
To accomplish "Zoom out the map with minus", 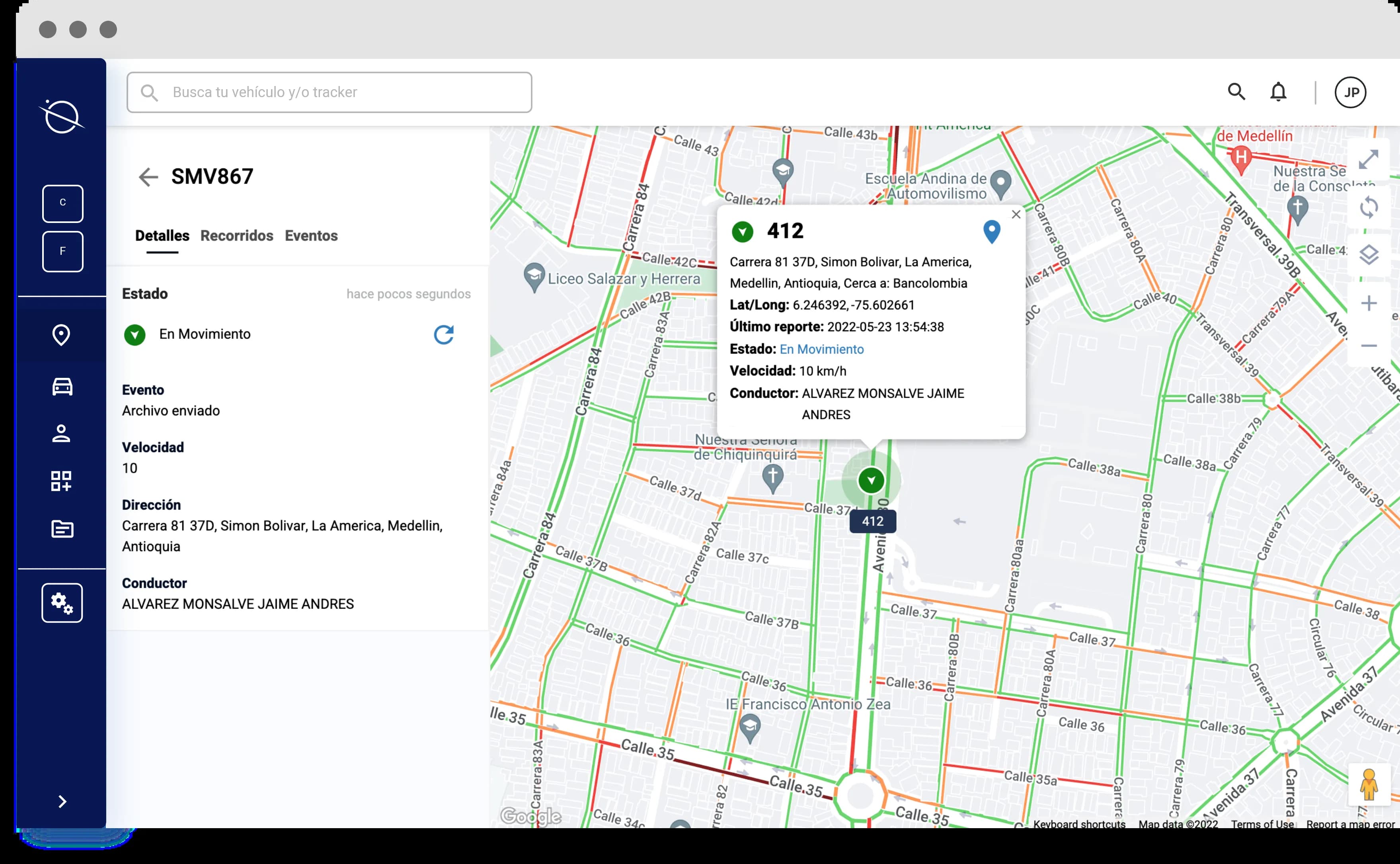I will click(x=1369, y=346).
